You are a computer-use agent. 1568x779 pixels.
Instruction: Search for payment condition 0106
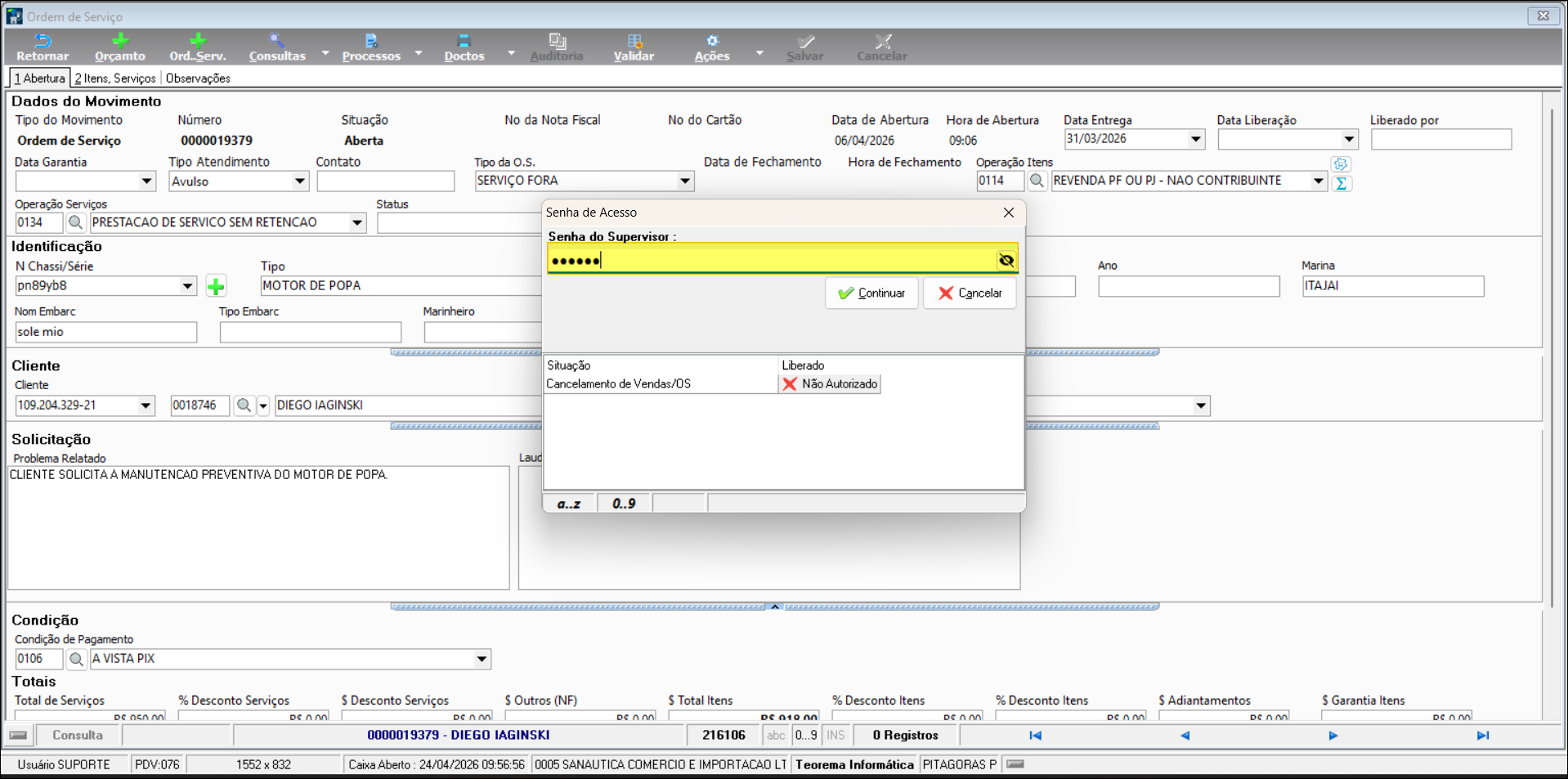(x=76, y=659)
